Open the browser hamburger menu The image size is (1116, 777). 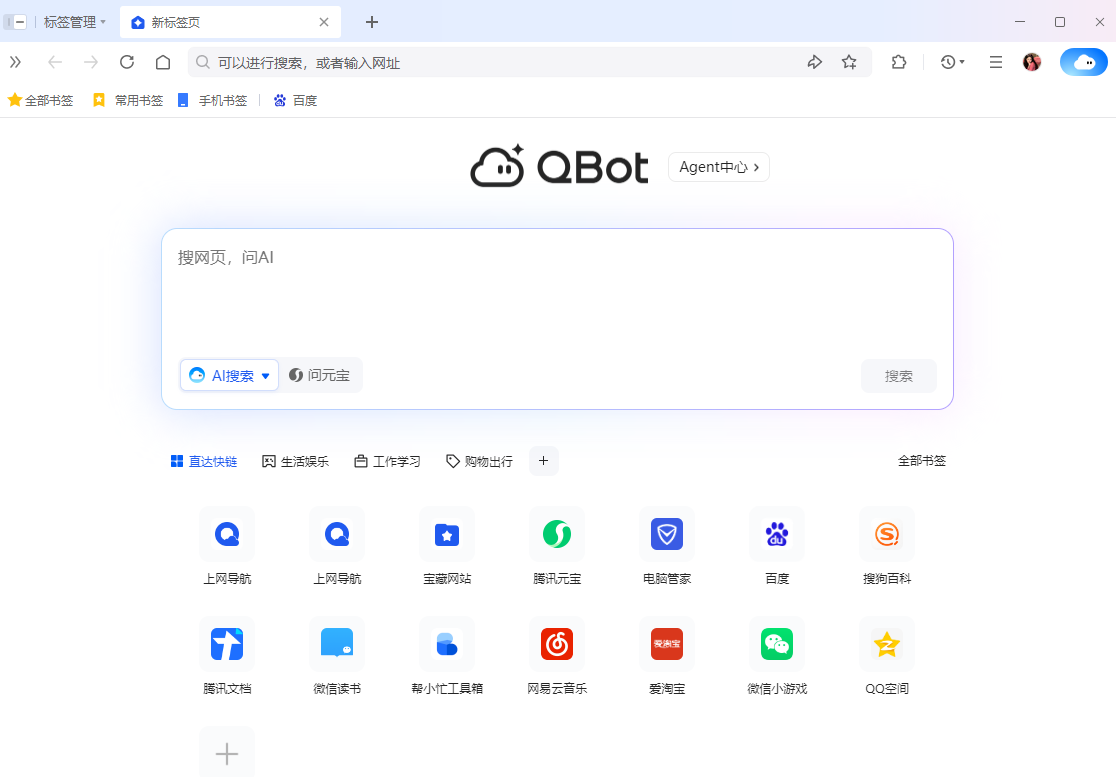coord(995,61)
